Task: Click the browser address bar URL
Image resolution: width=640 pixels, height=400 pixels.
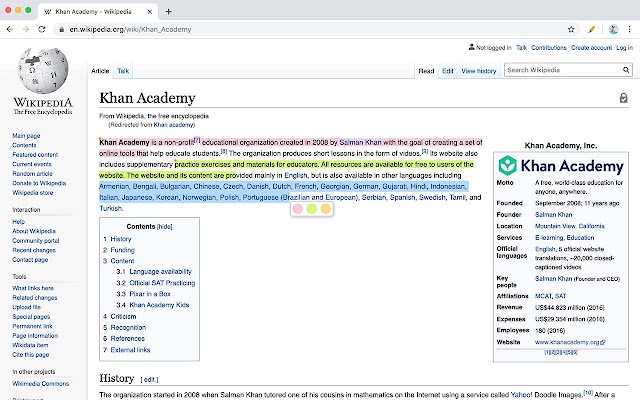Action: click(130, 29)
